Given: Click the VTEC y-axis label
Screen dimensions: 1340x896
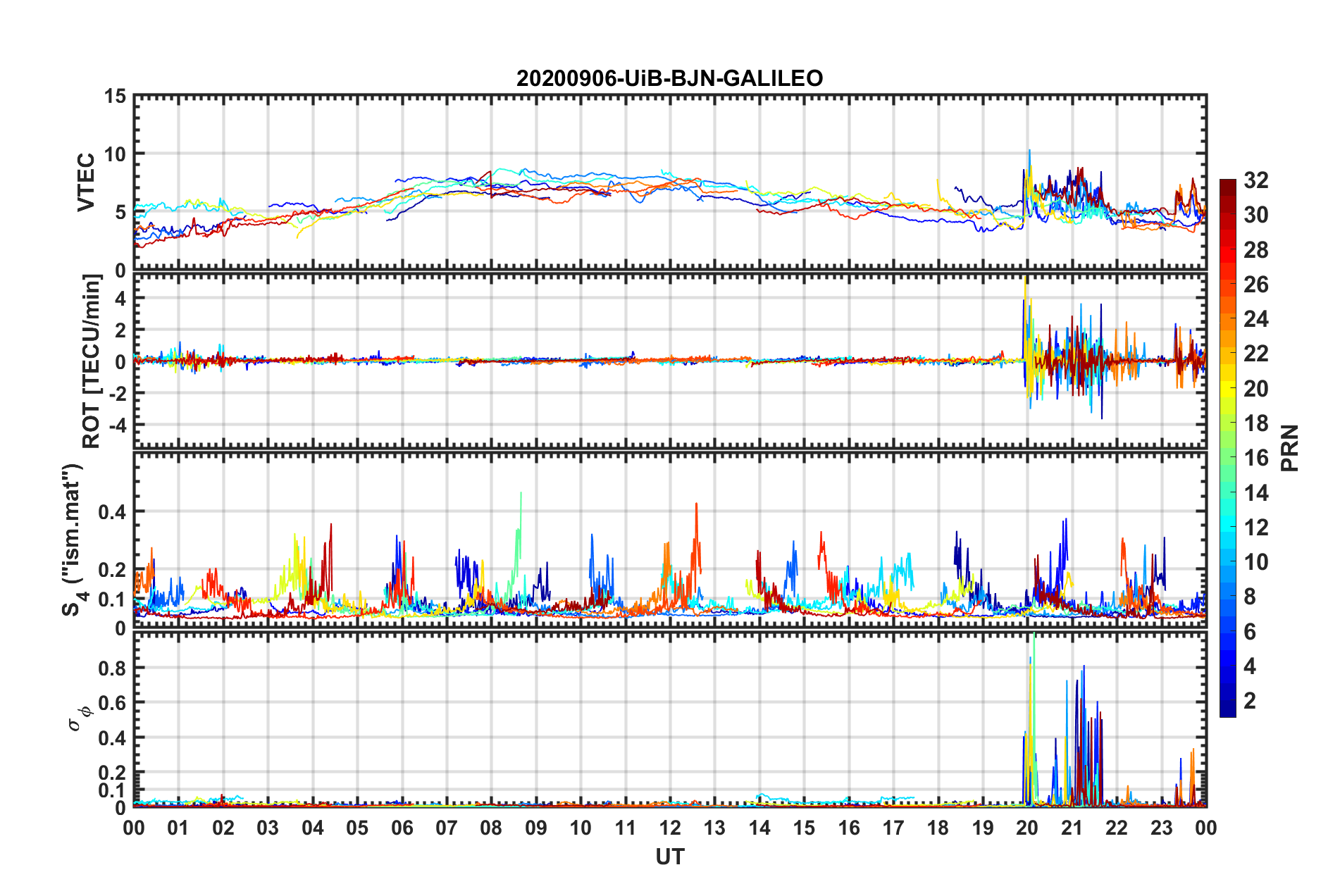Looking at the screenshot, I should click(86, 182).
